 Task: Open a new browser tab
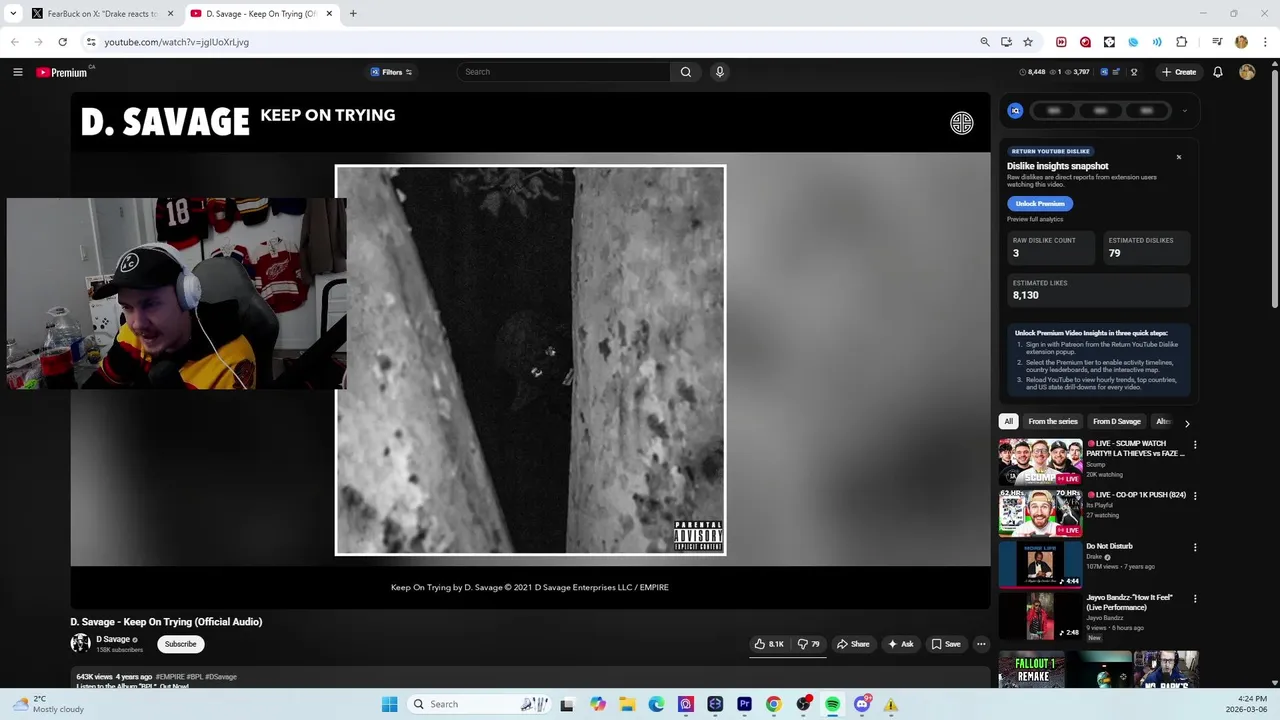[353, 14]
